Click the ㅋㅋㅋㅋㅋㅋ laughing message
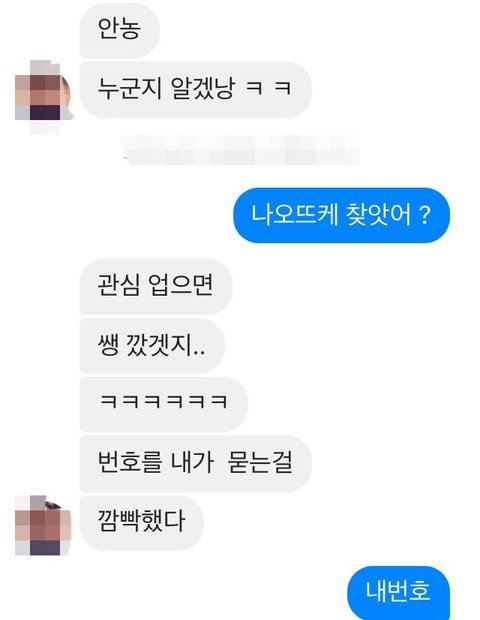This screenshot has height=620, width=480. click(164, 404)
